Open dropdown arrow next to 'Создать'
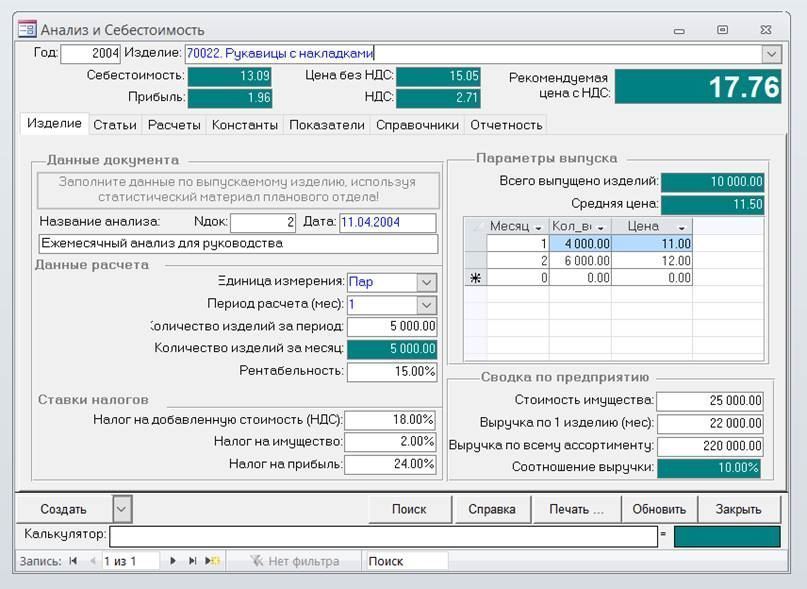 click(x=121, y=509)
